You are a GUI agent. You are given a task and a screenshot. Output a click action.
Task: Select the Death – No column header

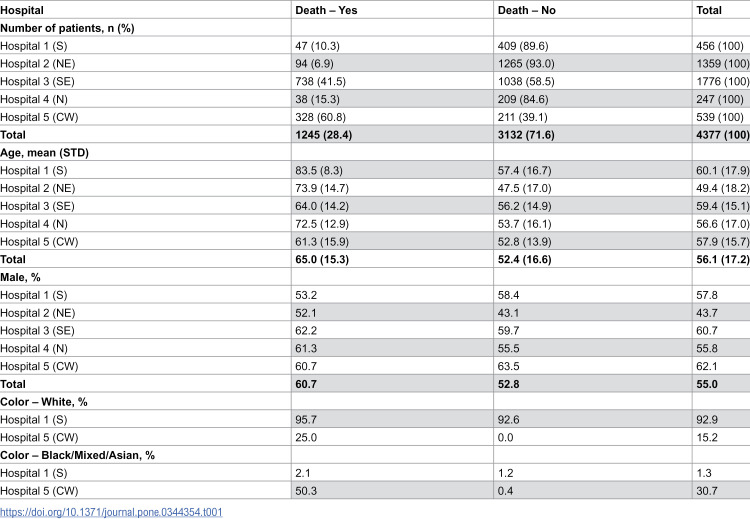tap(527, 10)
